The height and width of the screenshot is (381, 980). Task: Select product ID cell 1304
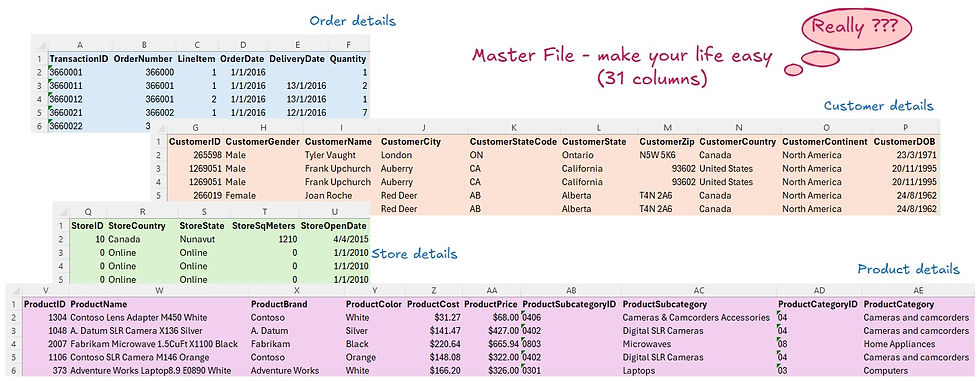(x=45, y=317)
